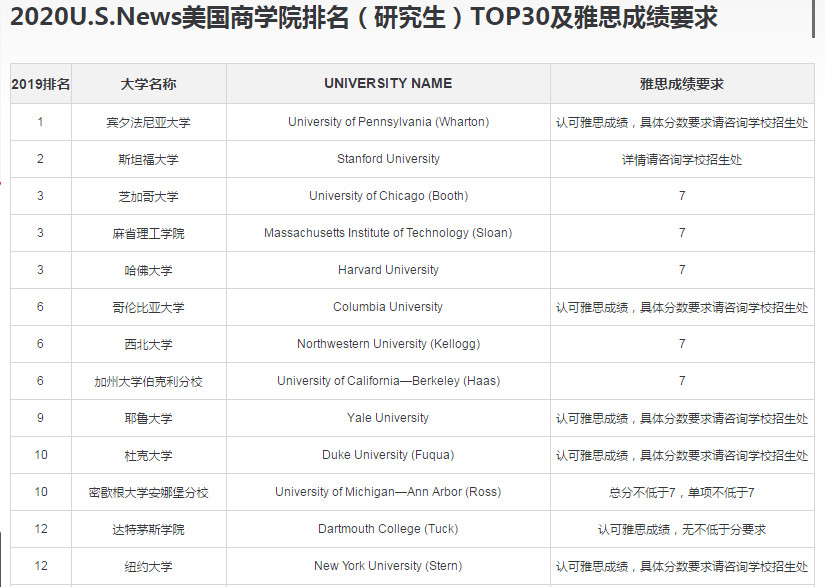Click Duke University (Fuqua)

388,454
